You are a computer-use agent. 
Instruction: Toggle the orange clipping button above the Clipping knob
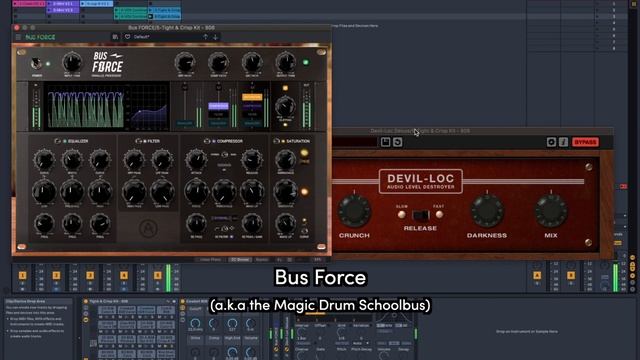coord(285,88)
